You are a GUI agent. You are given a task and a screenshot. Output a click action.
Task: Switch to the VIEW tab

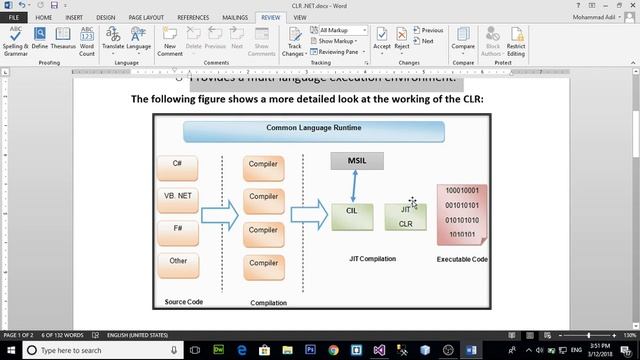coord(300,18)
